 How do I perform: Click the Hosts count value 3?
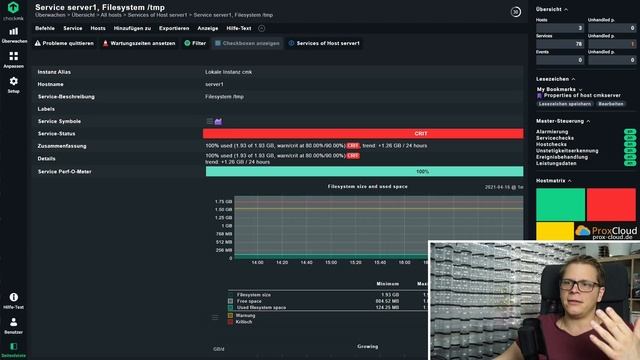560,28
